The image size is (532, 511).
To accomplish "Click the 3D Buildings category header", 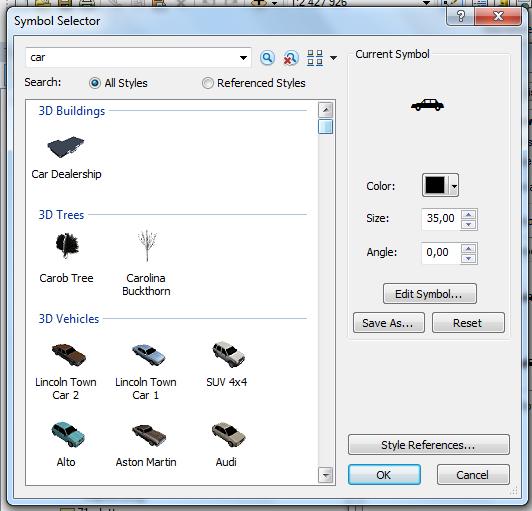I will [x=72, y=111].
